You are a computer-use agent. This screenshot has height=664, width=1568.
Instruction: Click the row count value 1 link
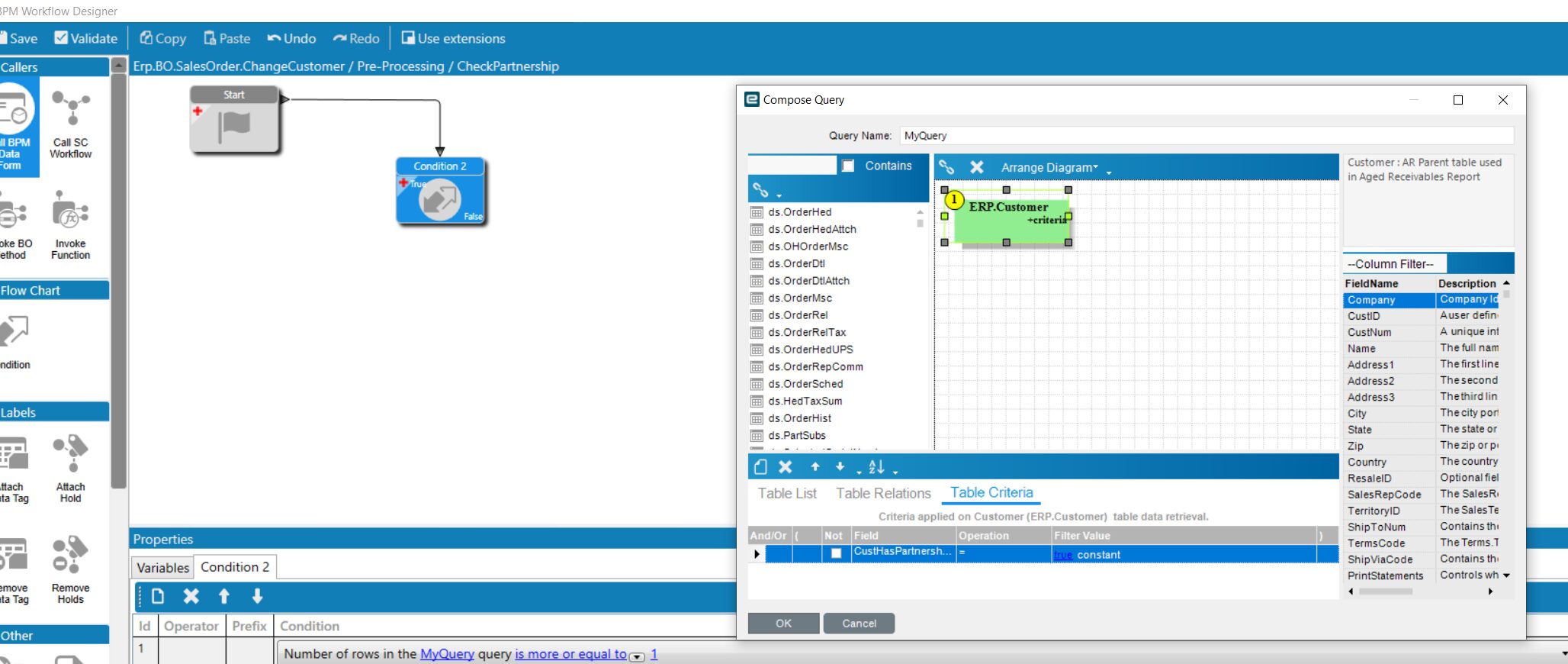tap(654, 654)
